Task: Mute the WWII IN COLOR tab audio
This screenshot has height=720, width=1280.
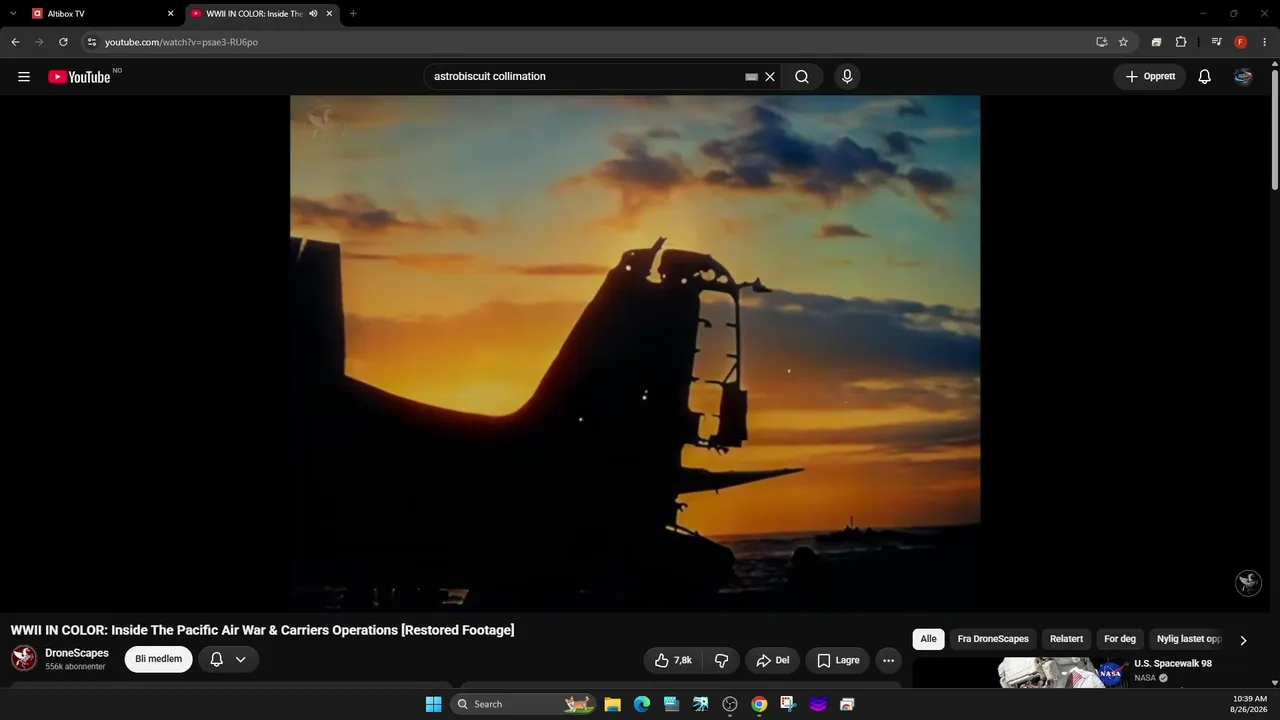Action: 313,14
